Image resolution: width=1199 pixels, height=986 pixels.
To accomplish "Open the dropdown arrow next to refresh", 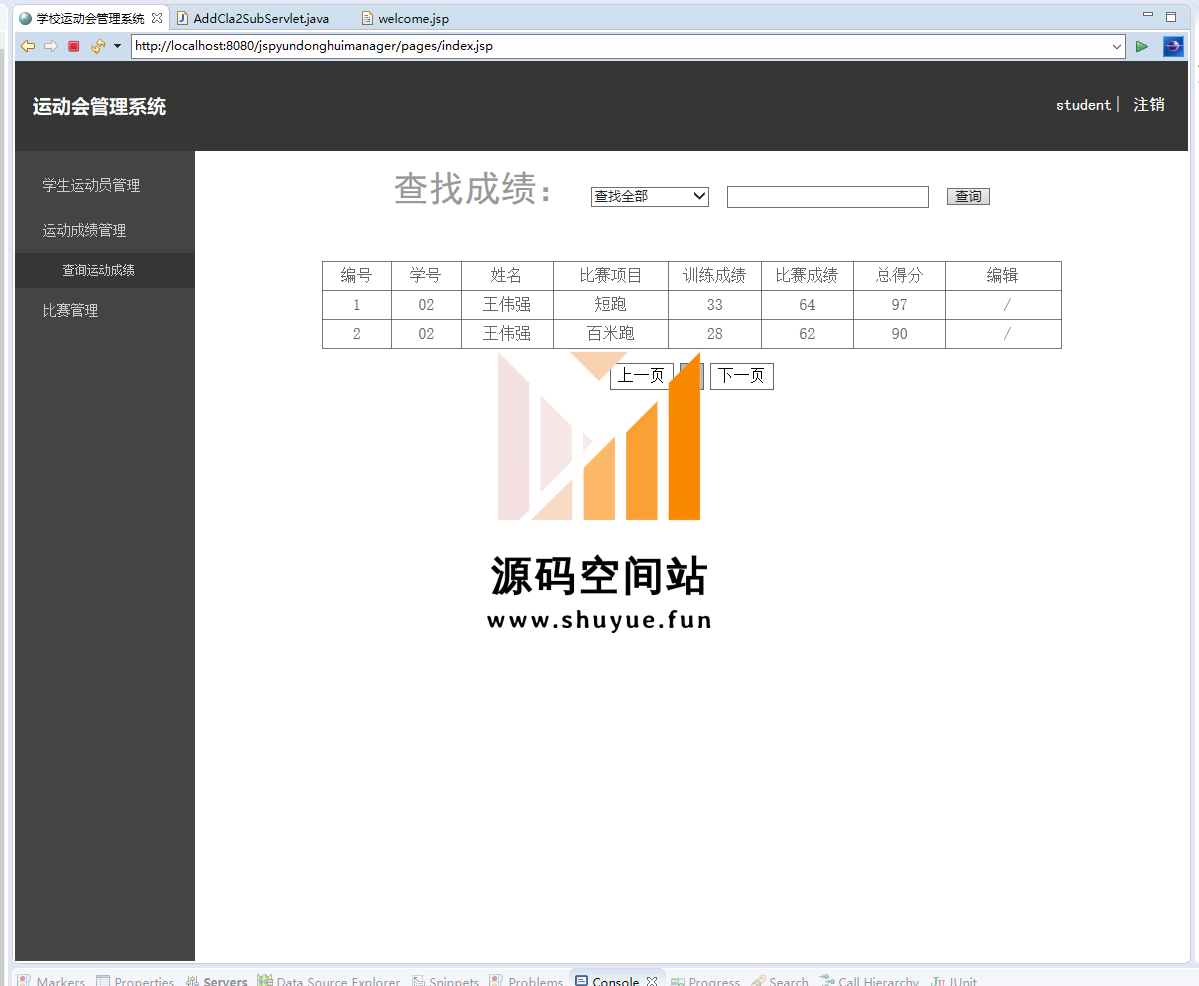I will (117, 46).
